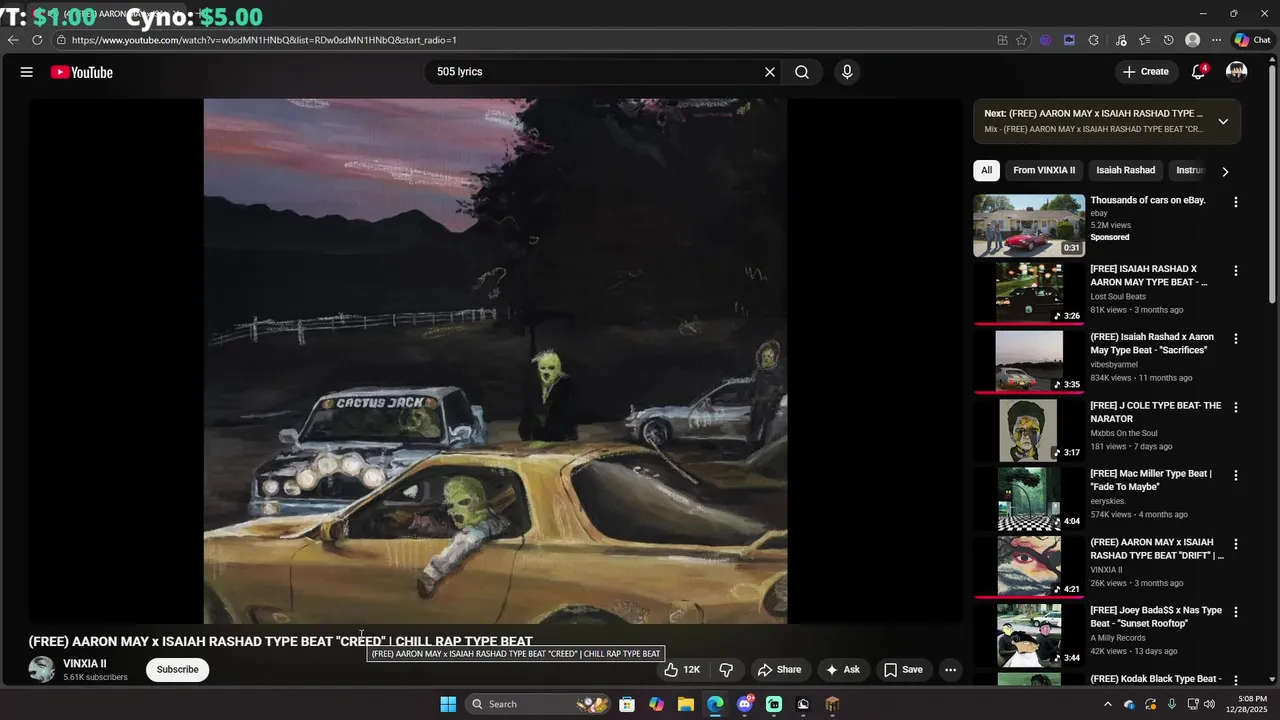Open the Windows Start menu
The image size is (1280, 720).
(x=448, y=704)
